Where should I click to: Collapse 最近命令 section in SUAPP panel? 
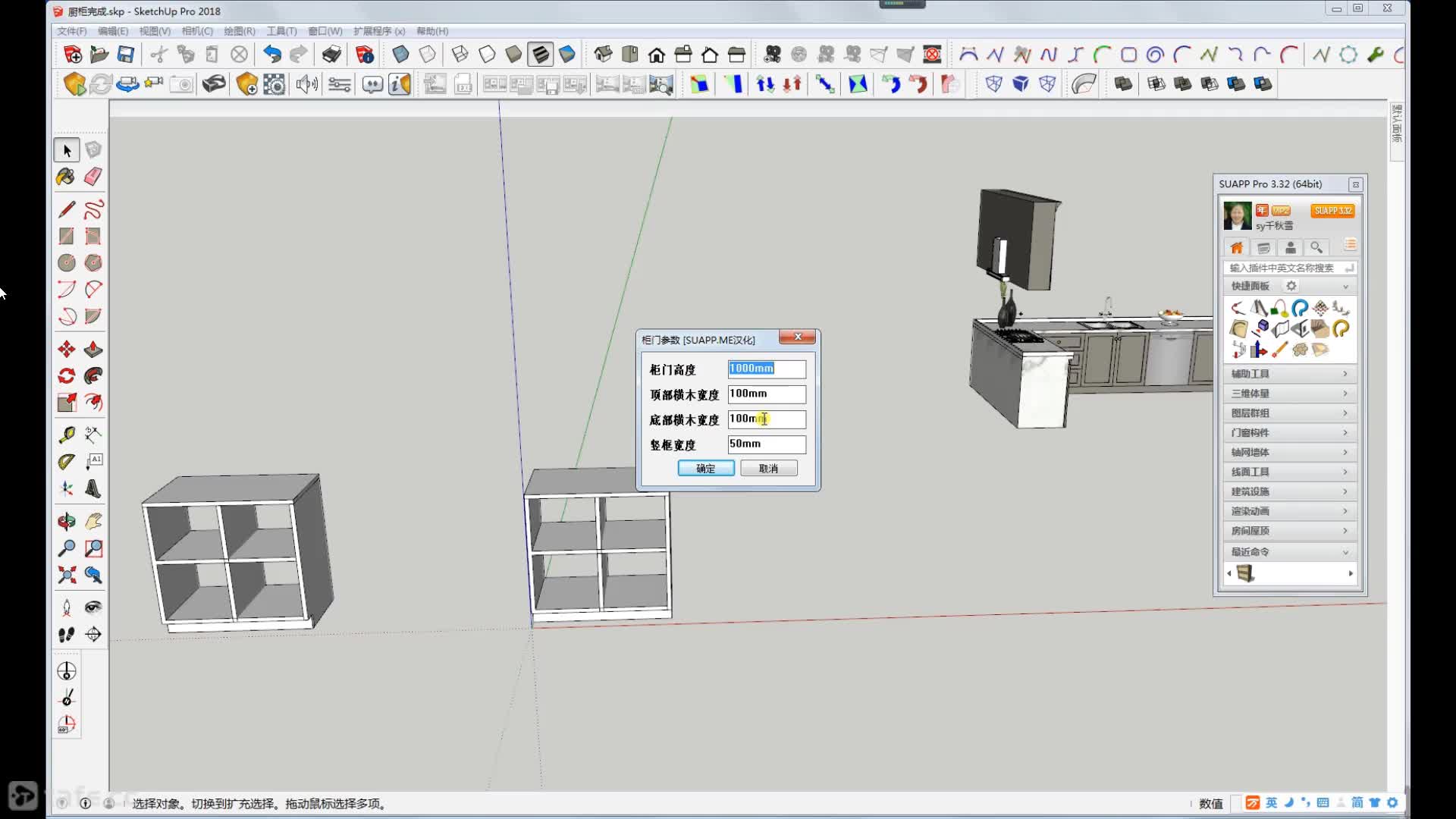pos(1290,551)
